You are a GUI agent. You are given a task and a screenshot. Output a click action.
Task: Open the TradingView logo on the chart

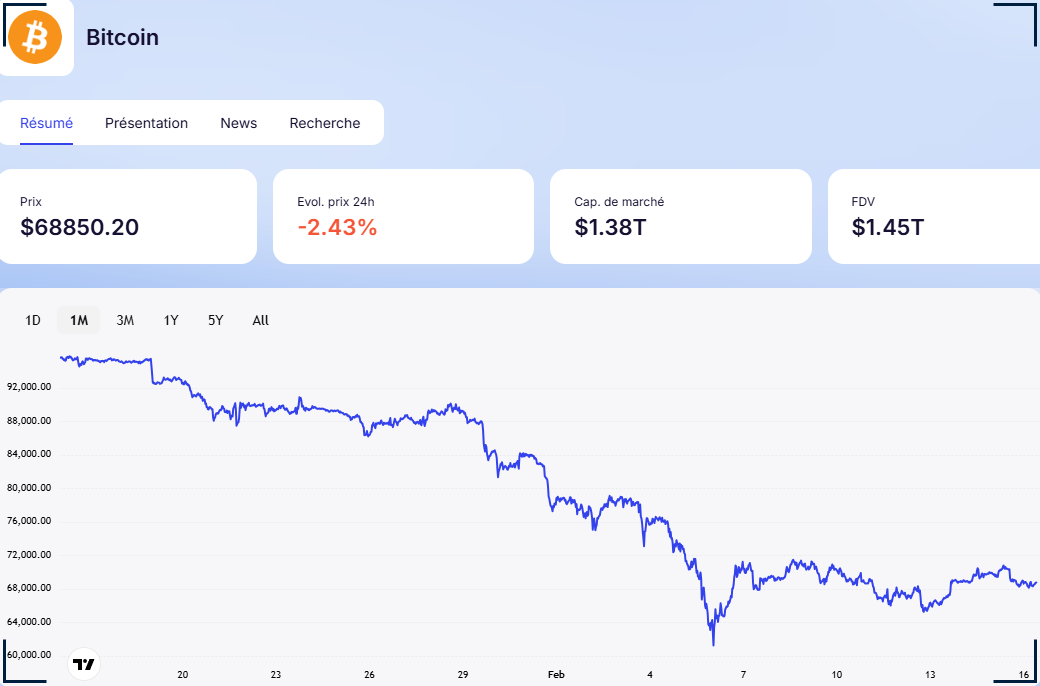pyautogui.click(x=84, y=664)
